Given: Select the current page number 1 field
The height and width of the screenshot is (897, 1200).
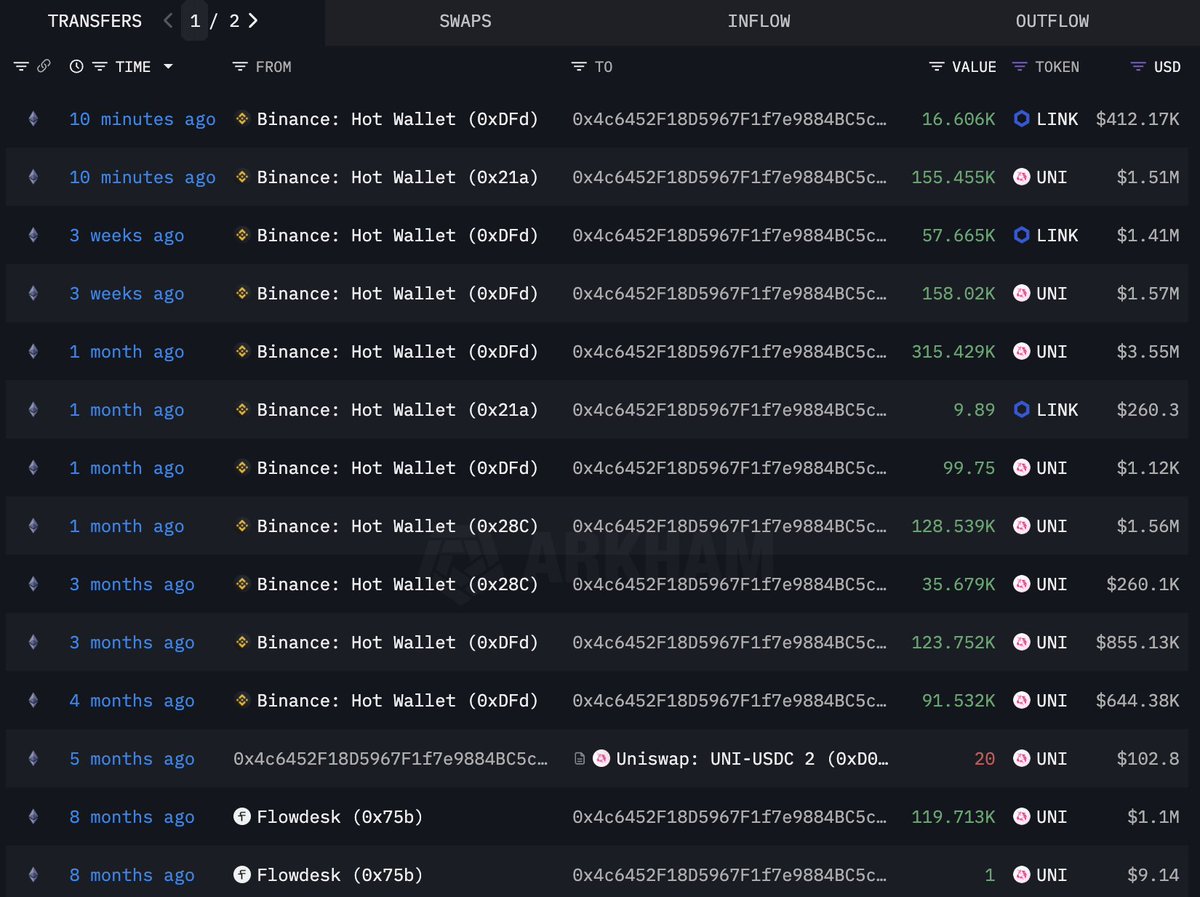Looking at the screenshot, I should [x=195, y=21].
